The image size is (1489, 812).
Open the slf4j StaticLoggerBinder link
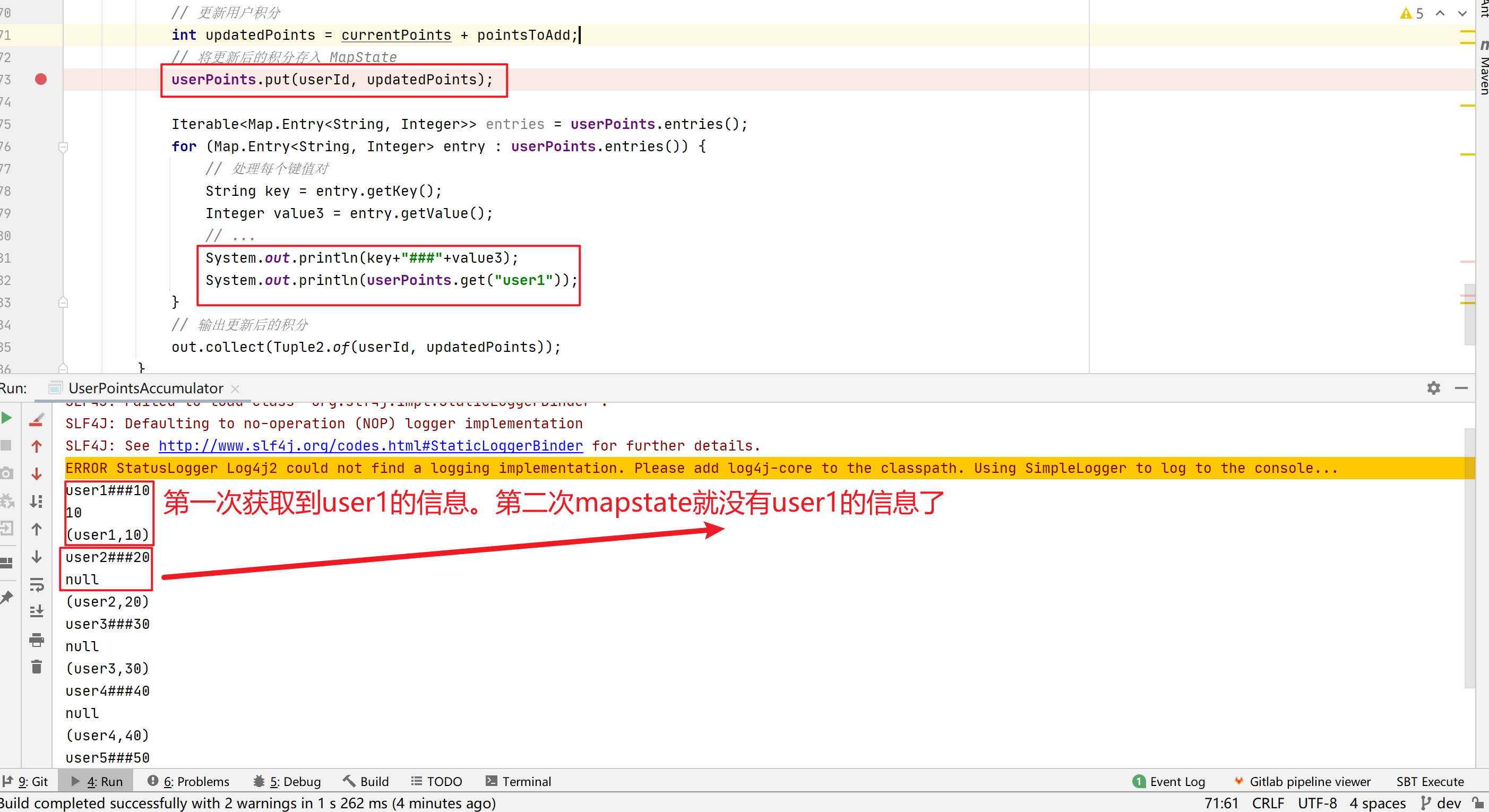click(371, 446)
